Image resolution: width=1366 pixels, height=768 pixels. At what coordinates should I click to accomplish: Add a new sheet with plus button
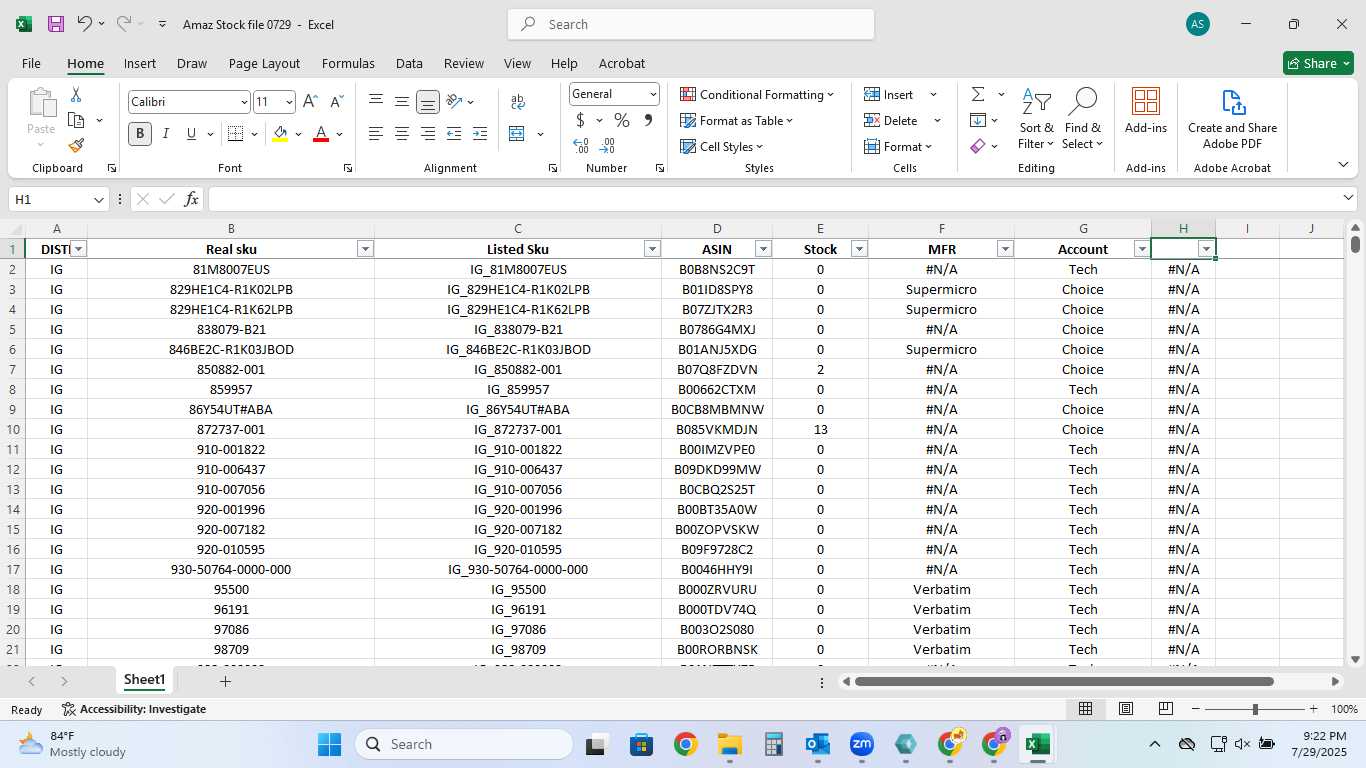pos(225,681)
